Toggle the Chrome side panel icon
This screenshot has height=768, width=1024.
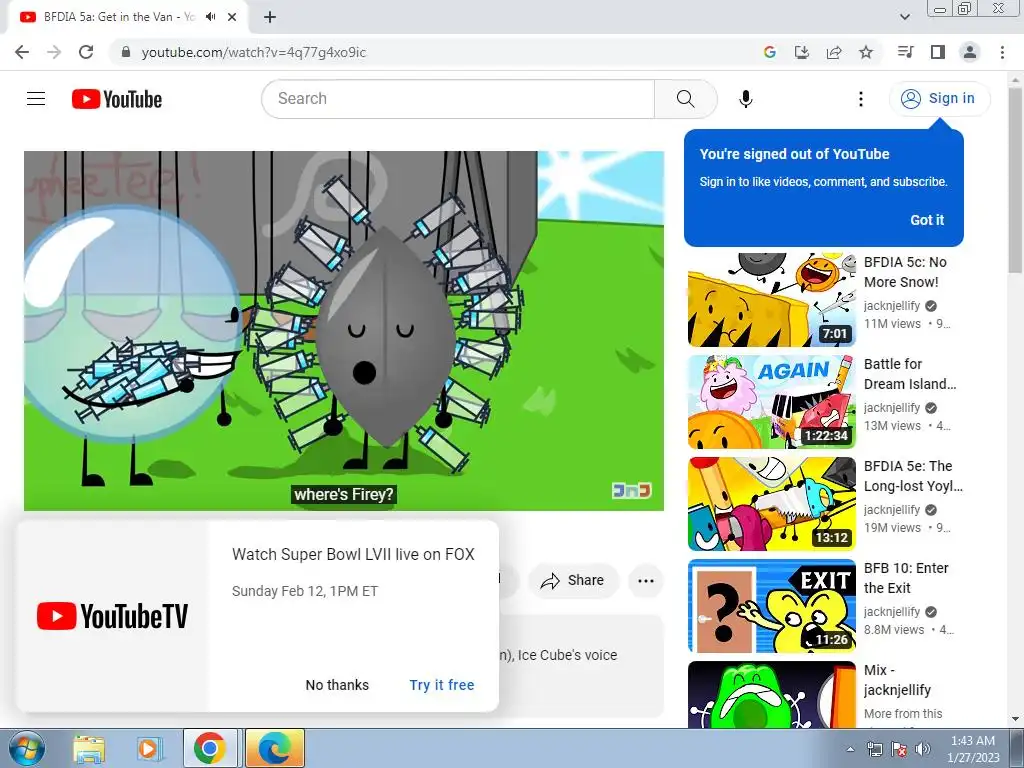tap(938, 52)
